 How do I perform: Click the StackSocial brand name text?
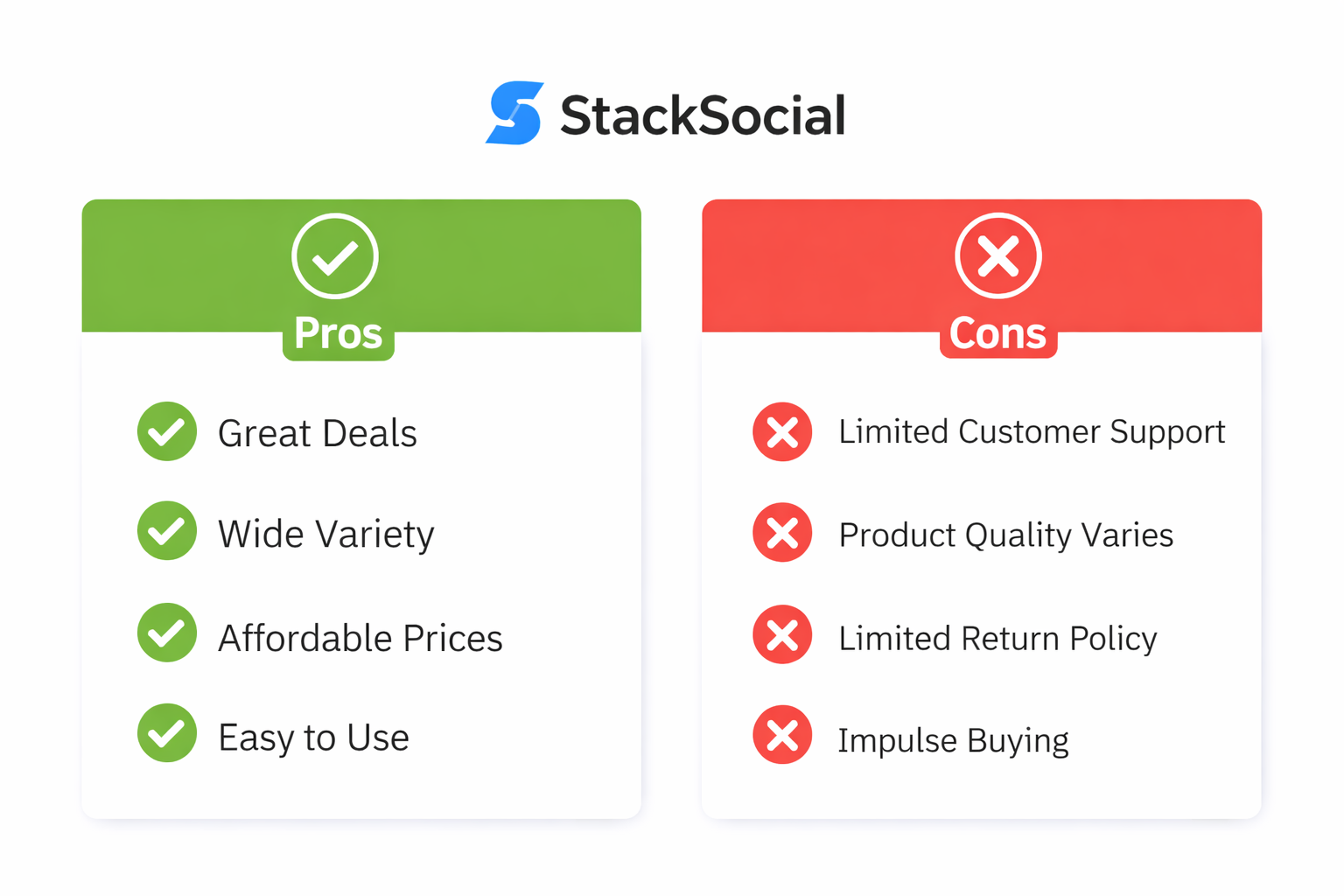[x=703, y=116]
